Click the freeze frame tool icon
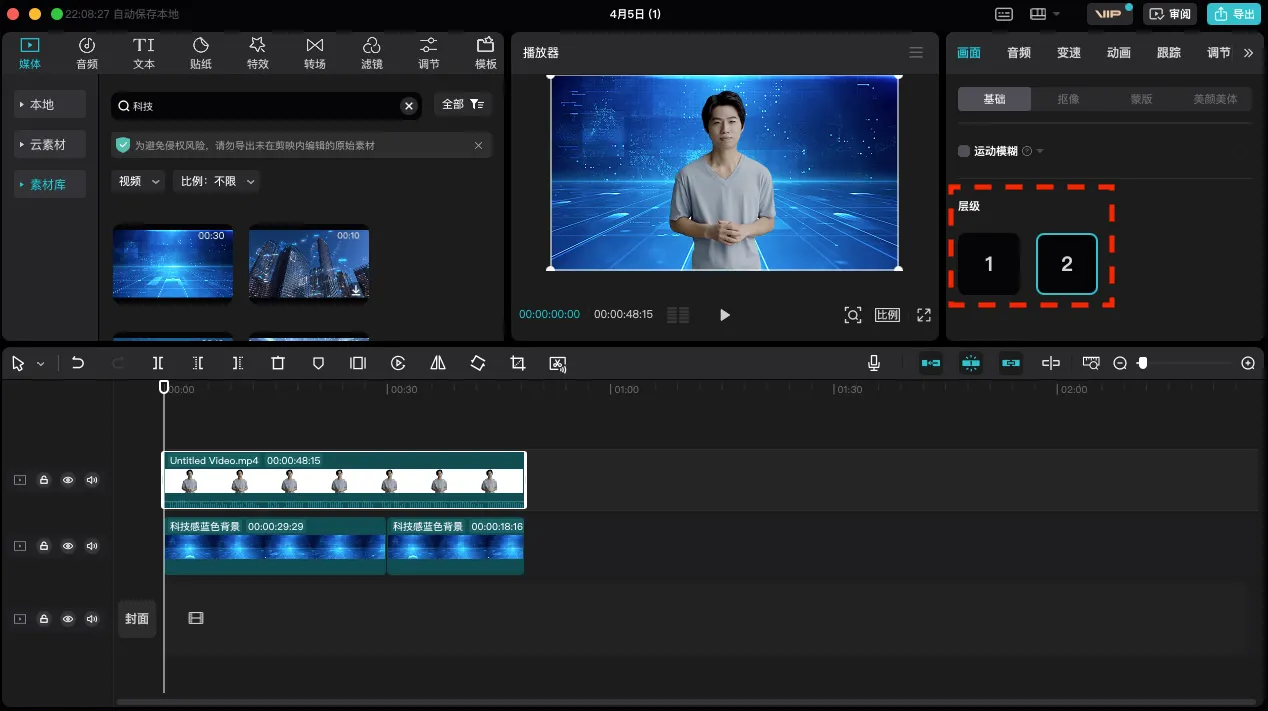Viewport: 1268px width, 711px height. (358, 364)
